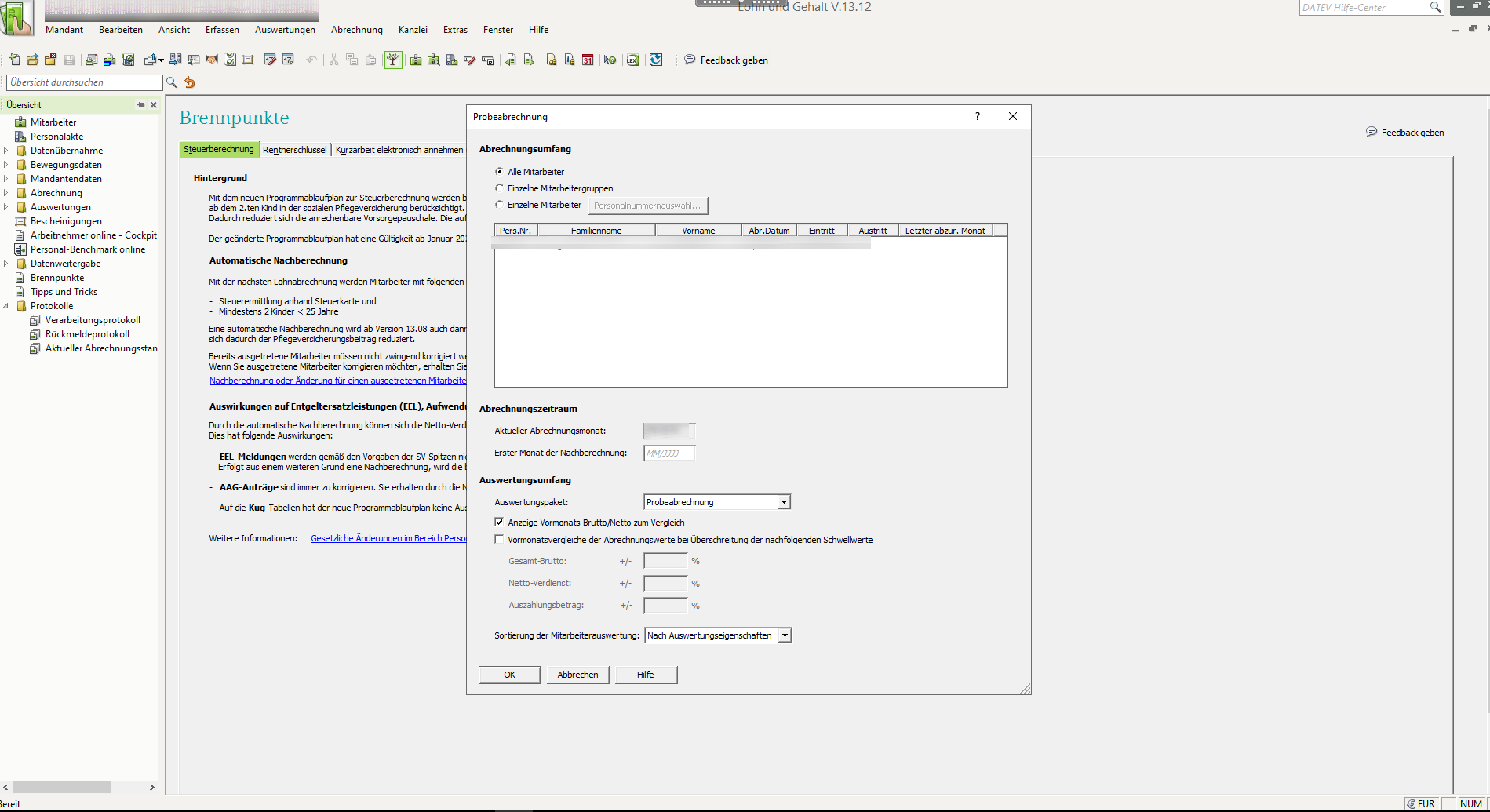
Task: Uncheck Anzeige Vormonats-Brutto/Netto zum Vergleich
Action: (x=500, y=523)
